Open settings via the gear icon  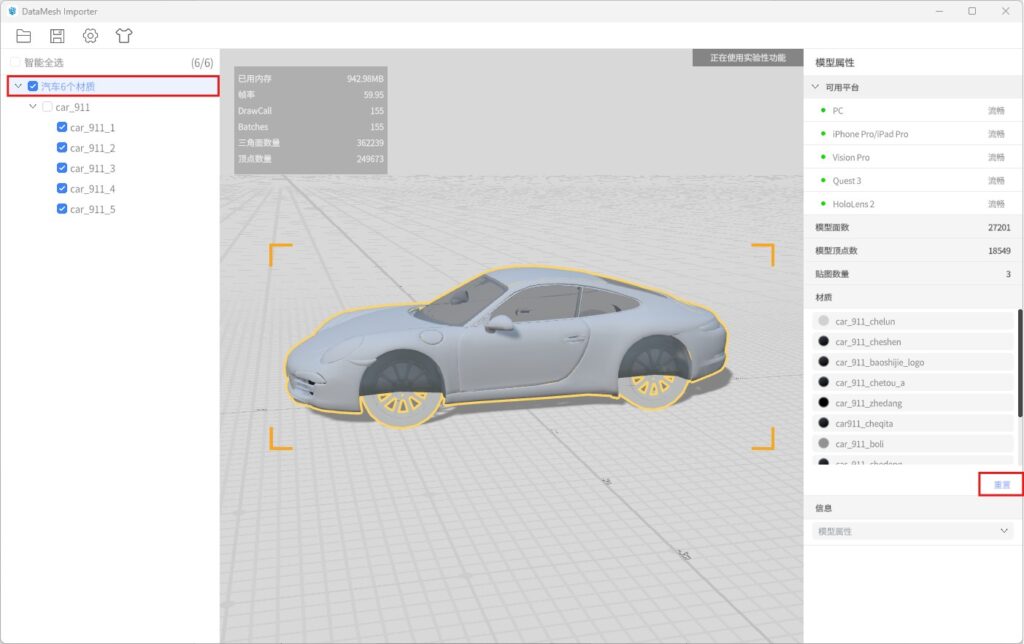[90, 36]
